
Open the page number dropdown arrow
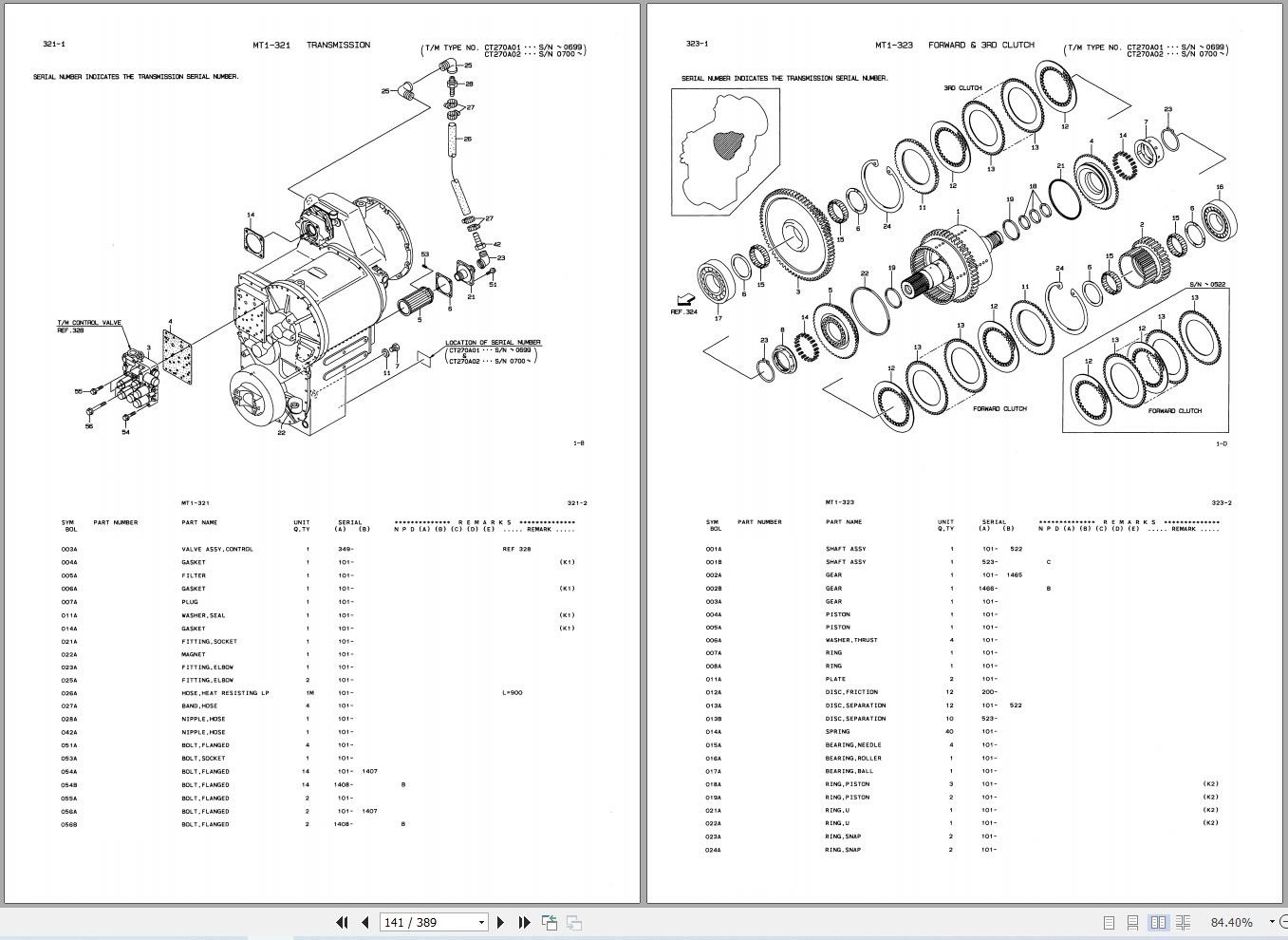pos(480,922)
